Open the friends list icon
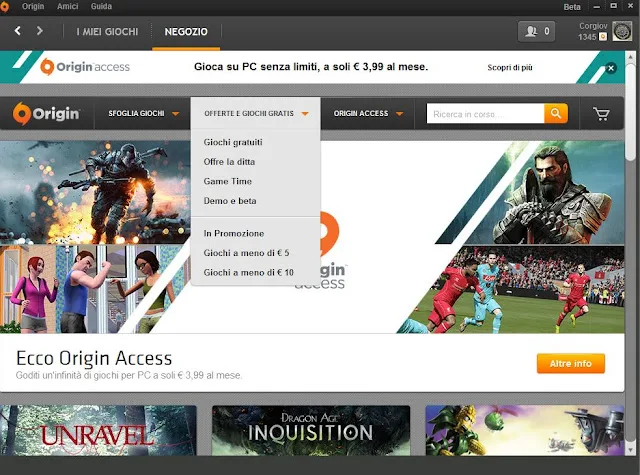 536,32
